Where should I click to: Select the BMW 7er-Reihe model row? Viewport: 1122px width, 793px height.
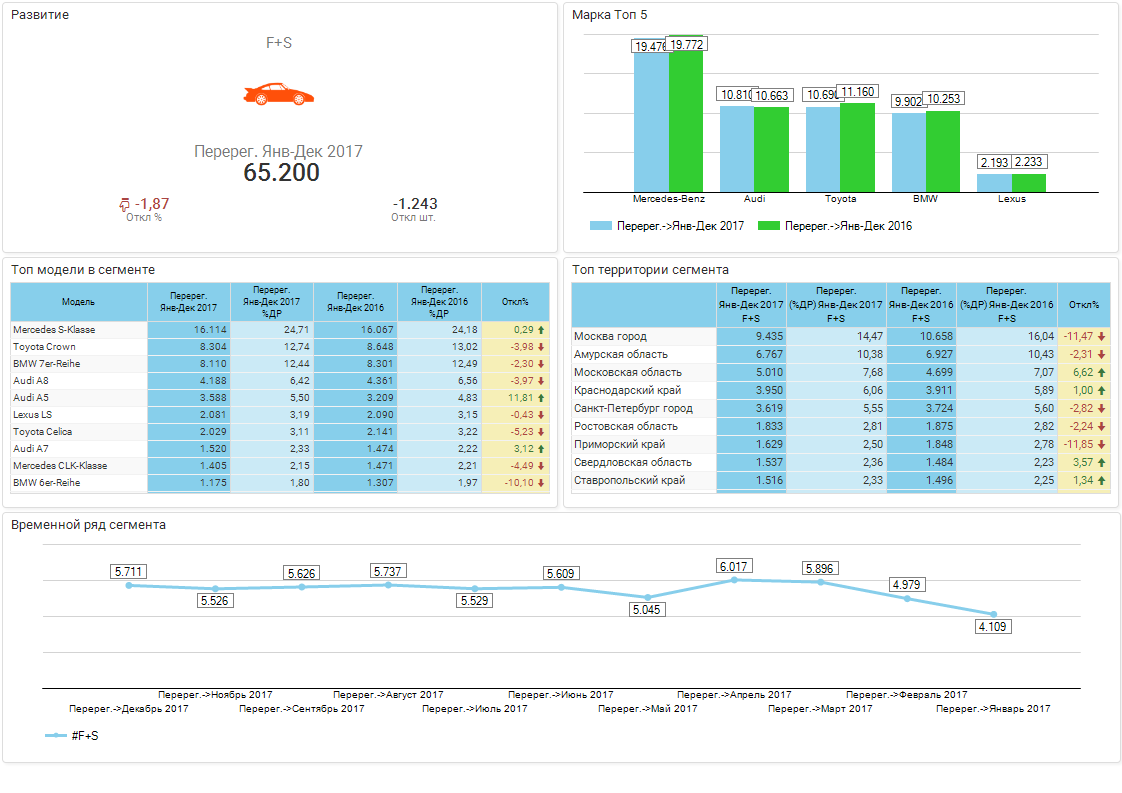pyautogui.click(x=78, y=364)
